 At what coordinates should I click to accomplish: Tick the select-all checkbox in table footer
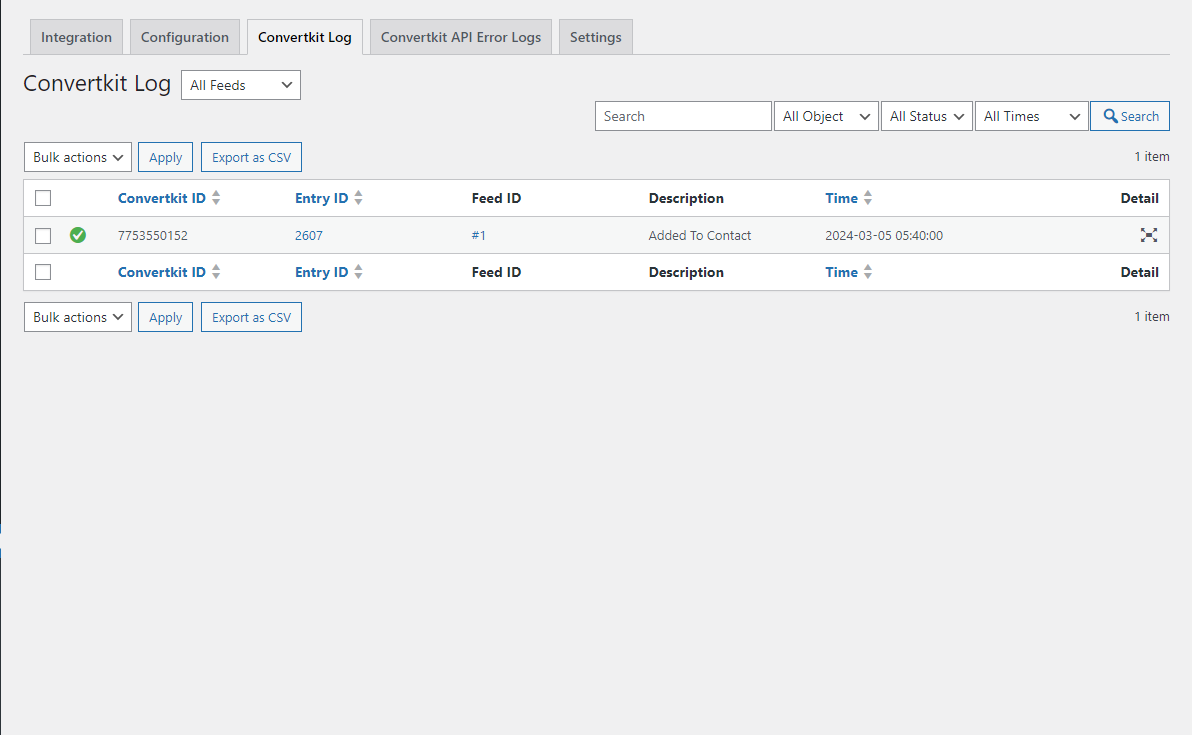click(x=43, y=272)
